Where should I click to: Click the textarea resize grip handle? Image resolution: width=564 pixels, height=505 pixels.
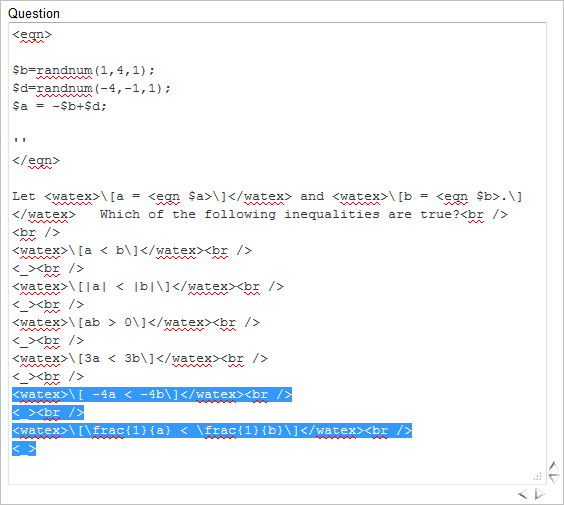[538, 477]
